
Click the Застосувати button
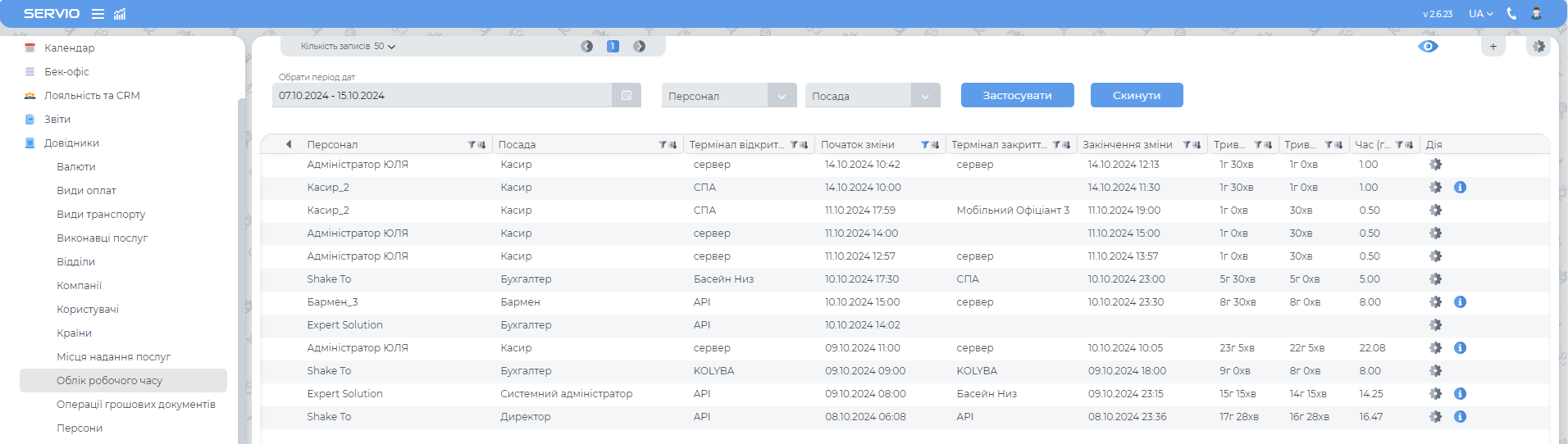tap(1017, 95)
